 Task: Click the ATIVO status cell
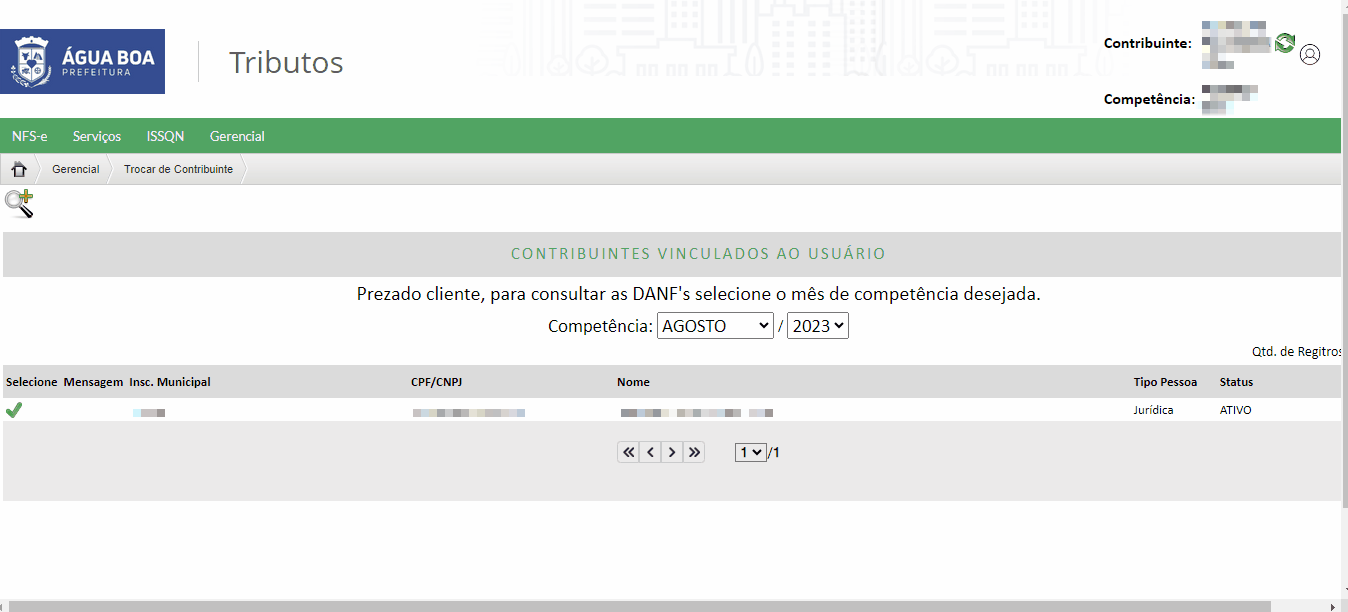[1235, 410]
